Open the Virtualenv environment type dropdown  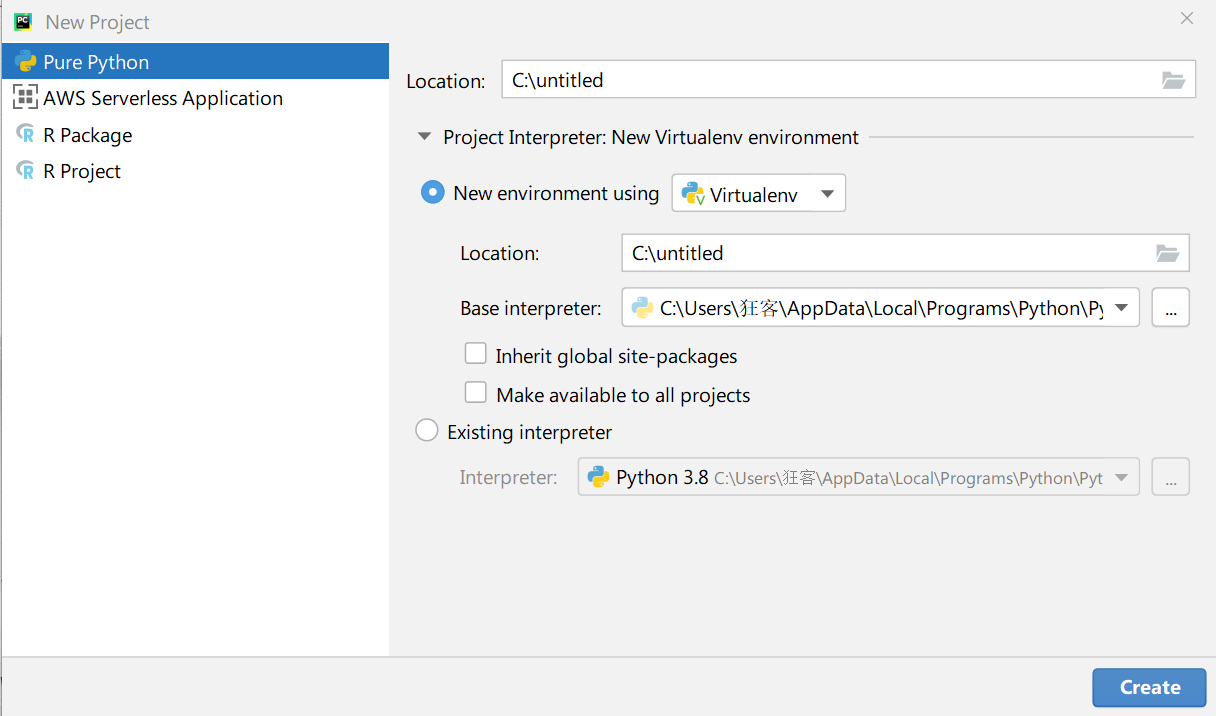[827, 194]
